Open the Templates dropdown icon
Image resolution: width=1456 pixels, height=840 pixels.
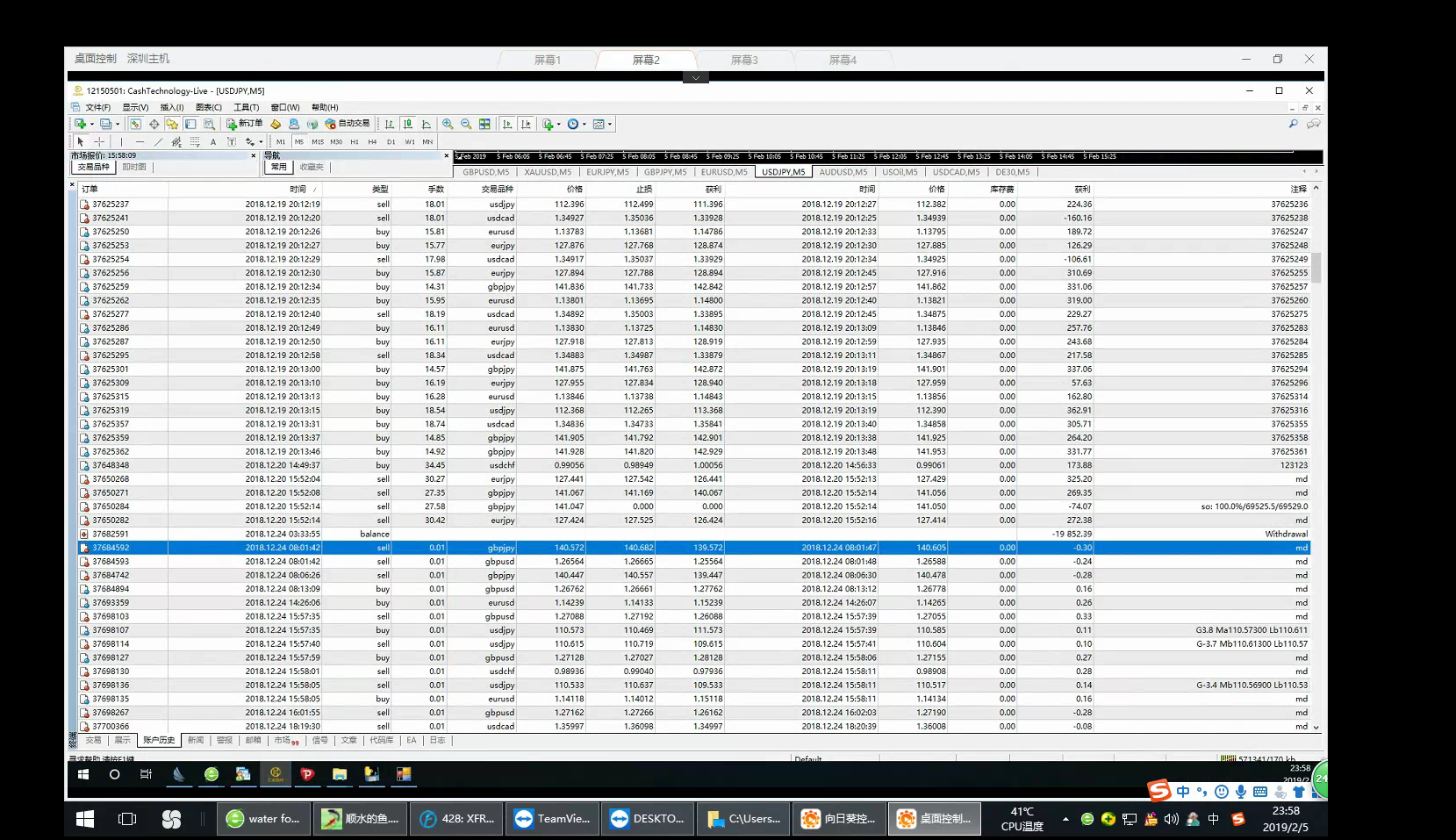click(602, 124)
